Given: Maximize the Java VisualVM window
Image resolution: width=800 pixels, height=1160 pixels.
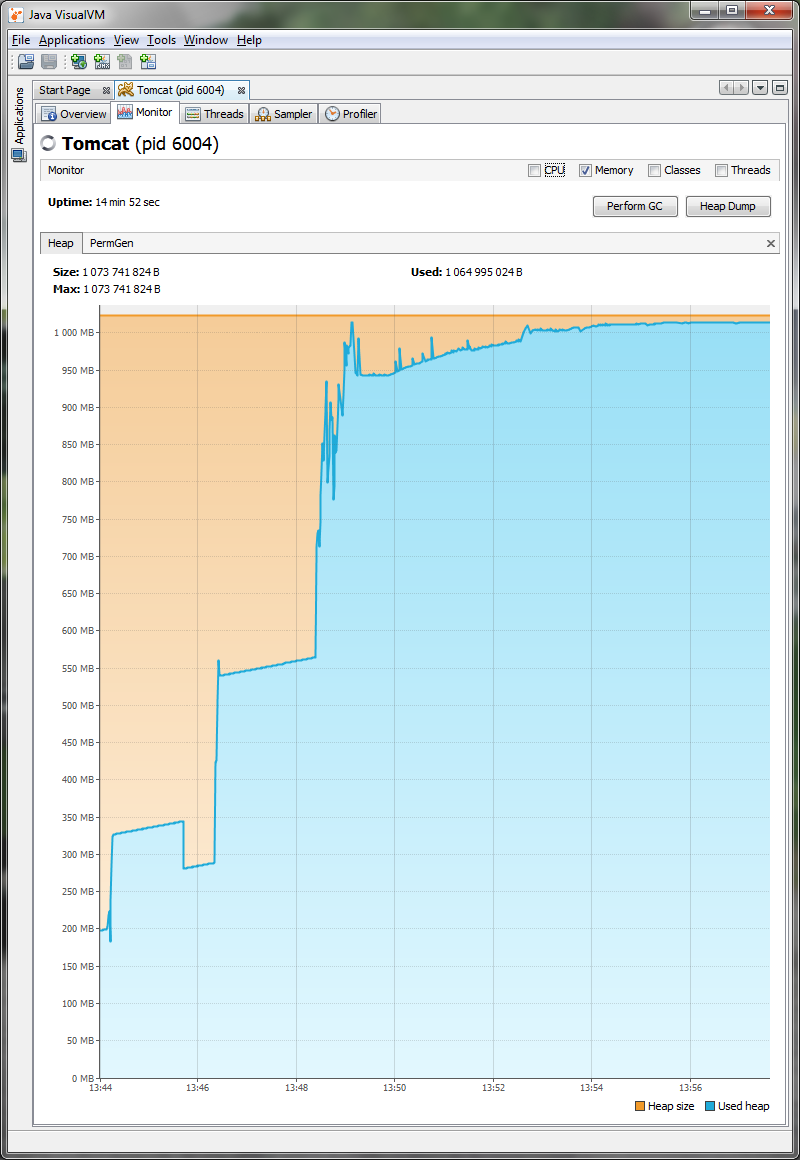Looking at the screenshot, I should coord(731,10).
